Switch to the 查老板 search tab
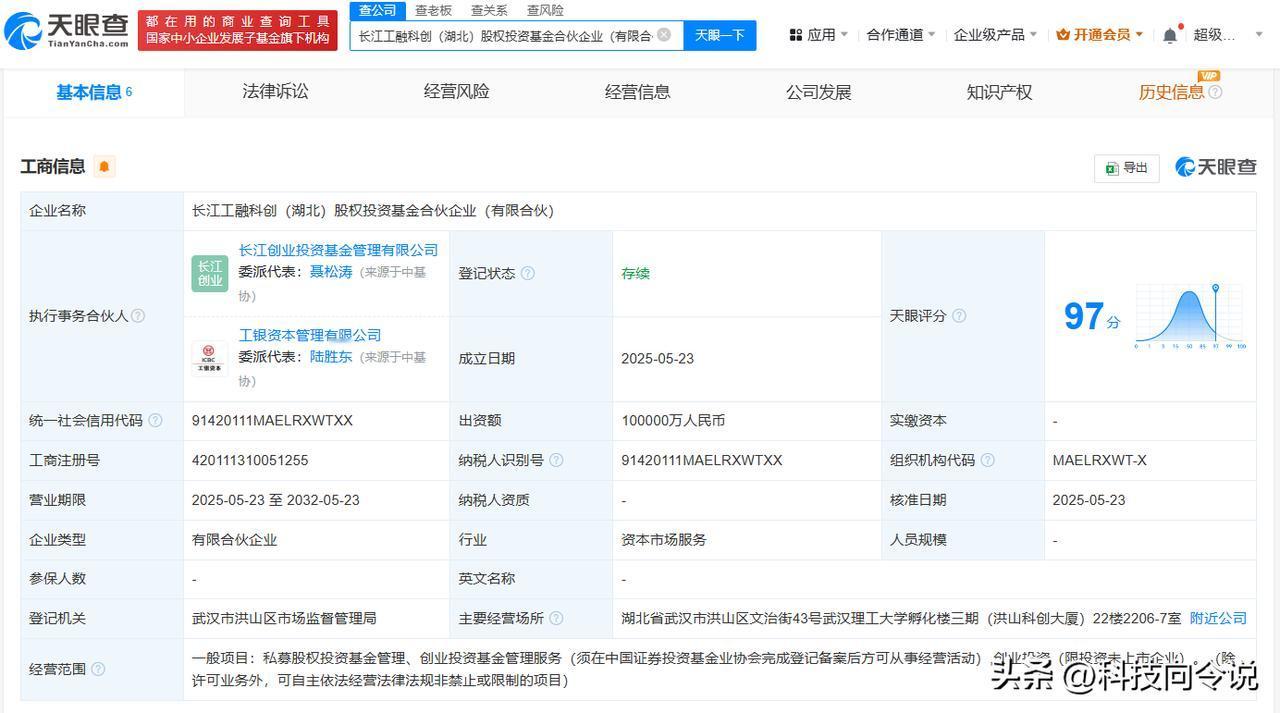Viewport: 1280px width, 713px height. tap(434, 10)
